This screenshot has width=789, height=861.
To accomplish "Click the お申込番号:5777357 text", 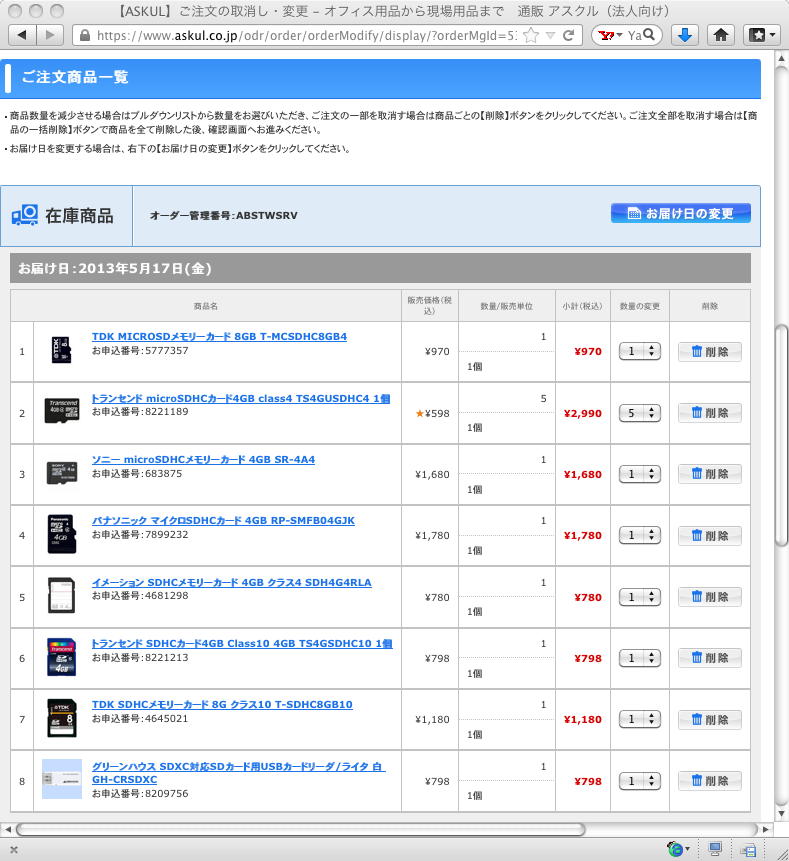I will [140, 350].
